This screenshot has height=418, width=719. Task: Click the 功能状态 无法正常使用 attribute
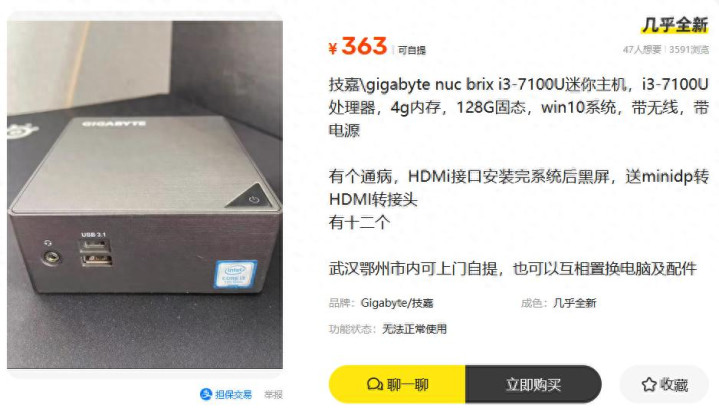(387, 329)
